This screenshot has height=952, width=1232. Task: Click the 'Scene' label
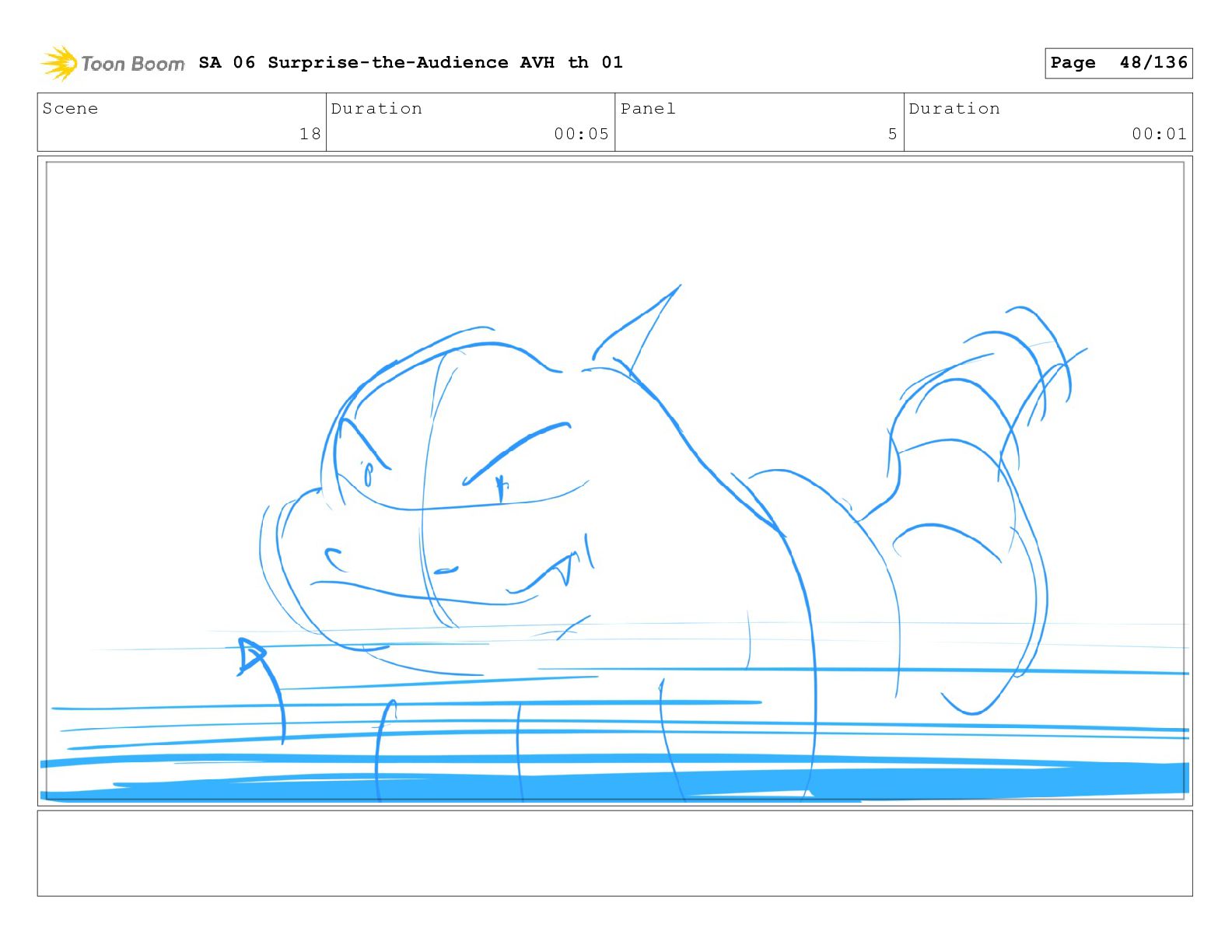point(70,109)
